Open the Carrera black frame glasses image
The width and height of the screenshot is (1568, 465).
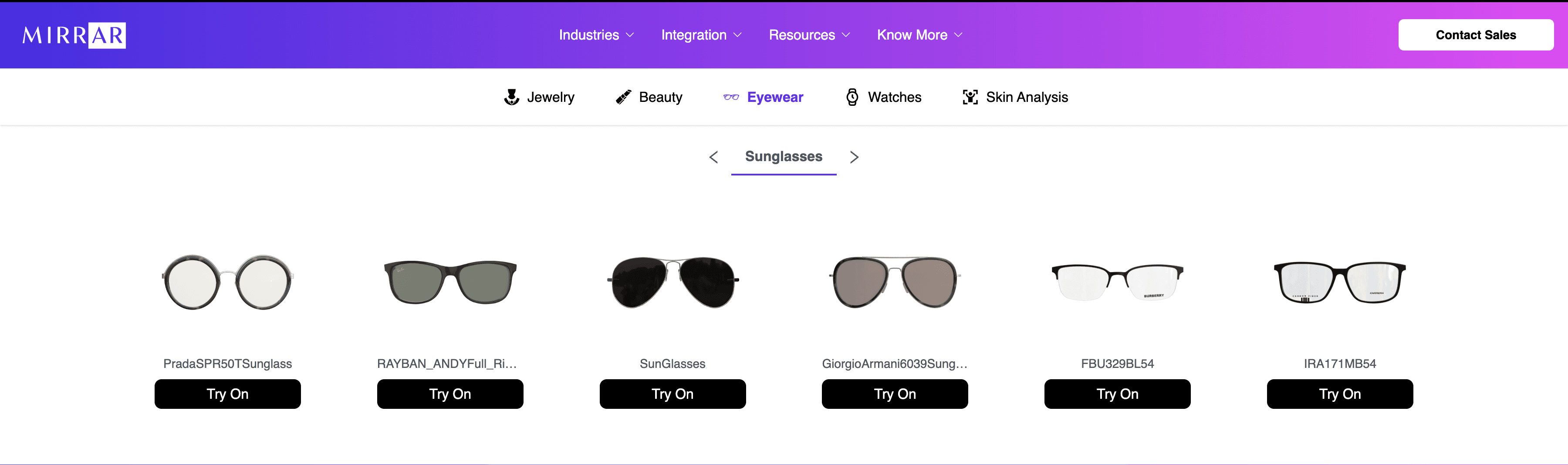1340,282
